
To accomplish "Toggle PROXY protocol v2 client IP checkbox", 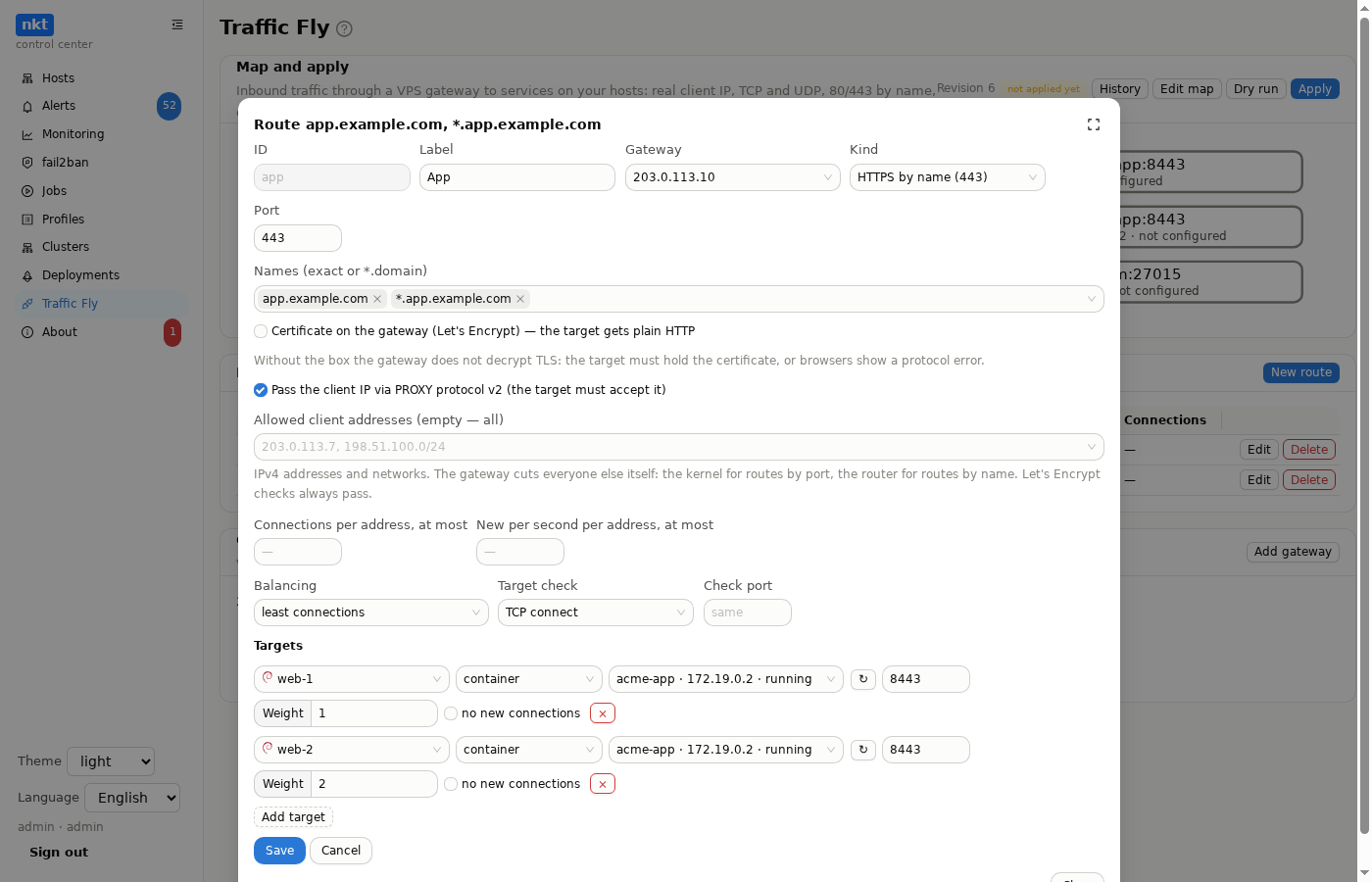I will 261,390.
